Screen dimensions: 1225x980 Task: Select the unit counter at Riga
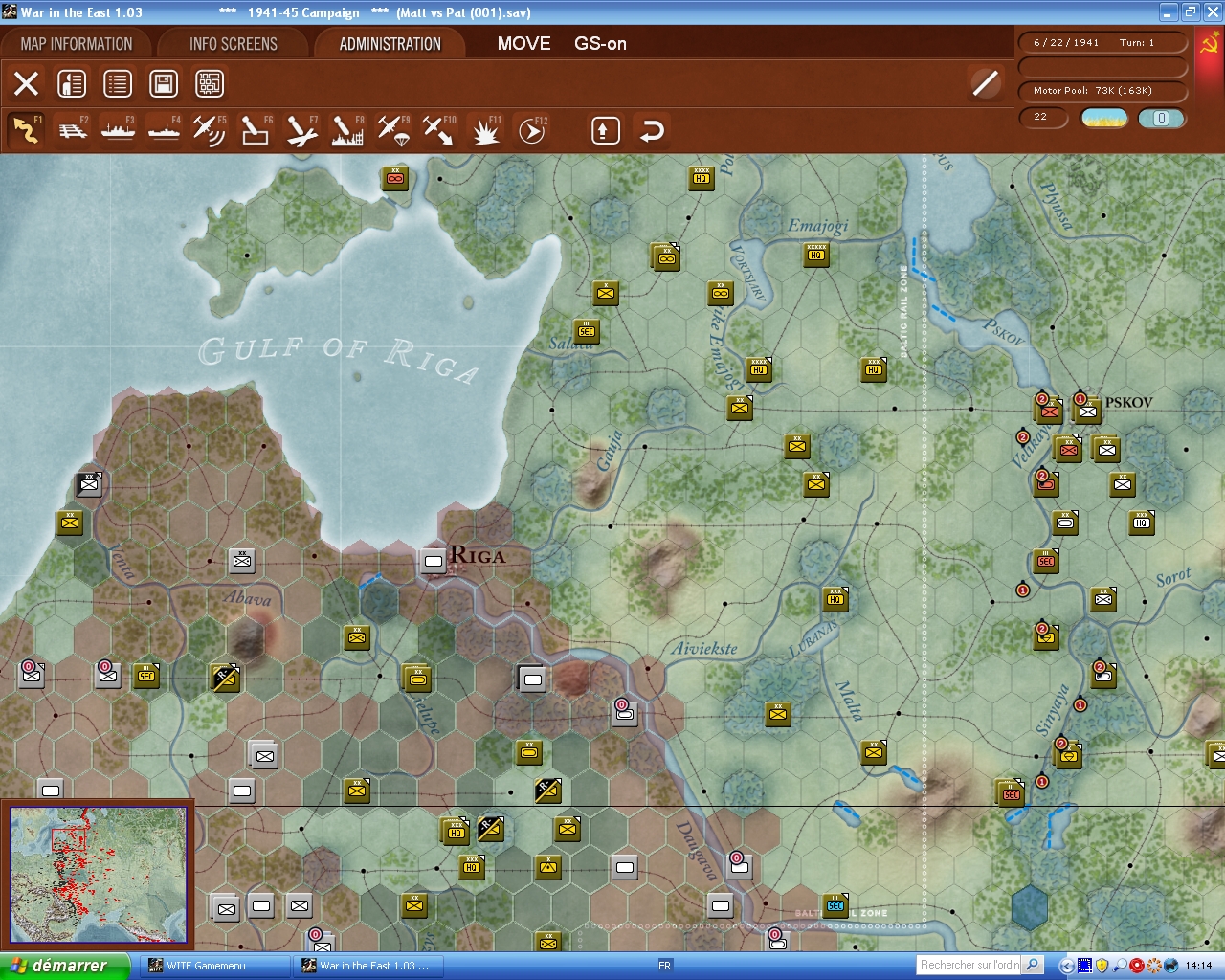coord(434,561)
